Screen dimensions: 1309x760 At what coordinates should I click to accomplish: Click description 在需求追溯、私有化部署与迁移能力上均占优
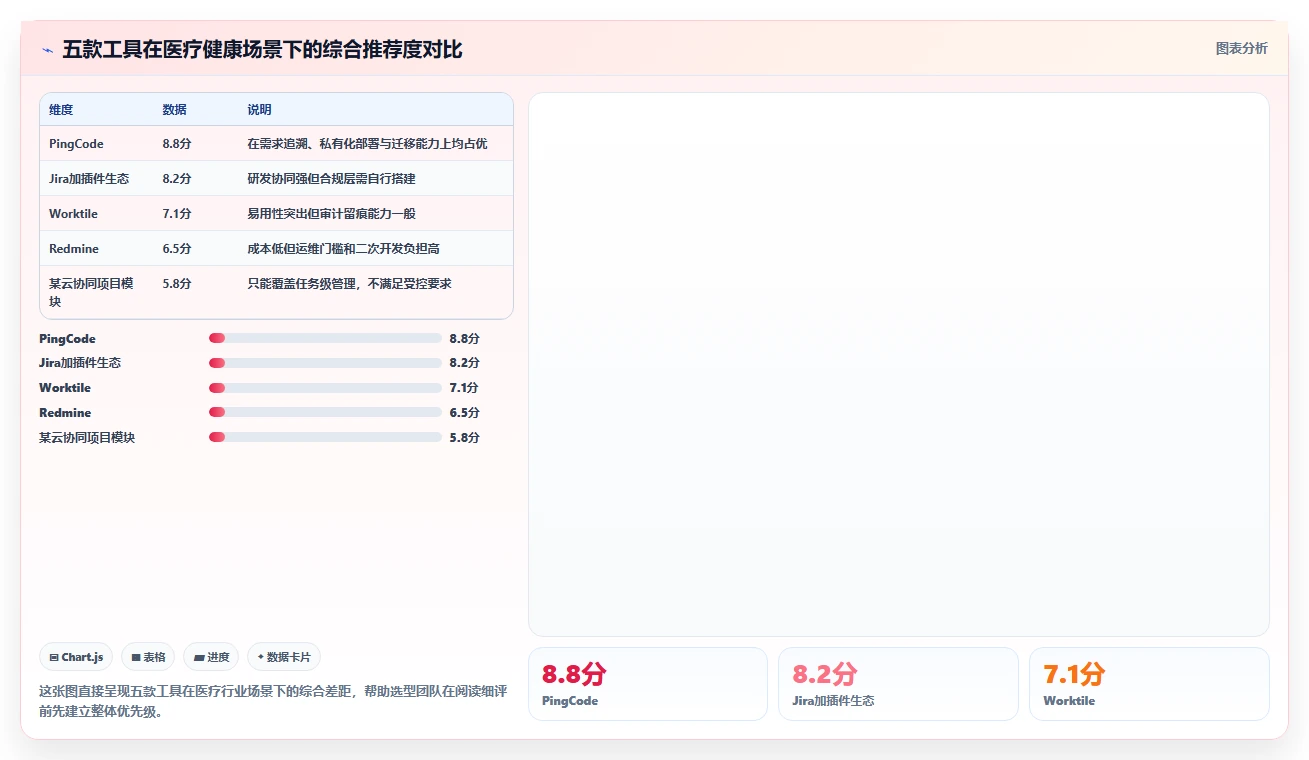click(x=367, y=144)
